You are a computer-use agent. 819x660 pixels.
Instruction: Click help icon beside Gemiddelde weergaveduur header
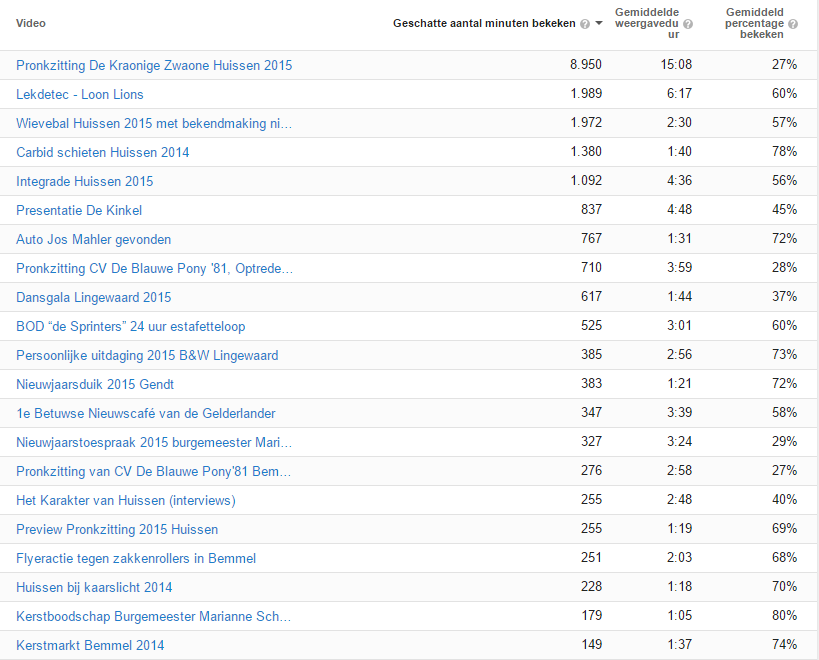click(688, 23)
